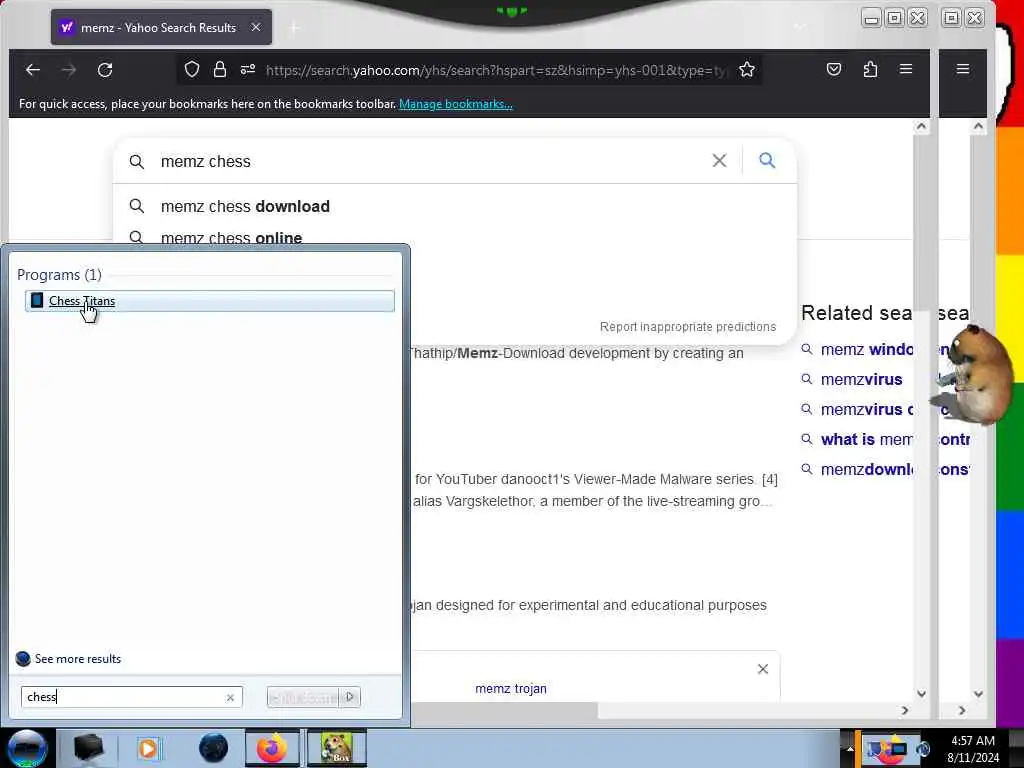Select the memz - Yahoo Search Results tab
The height and width of the screenshot is (768, 1024).
click(161, 27)
